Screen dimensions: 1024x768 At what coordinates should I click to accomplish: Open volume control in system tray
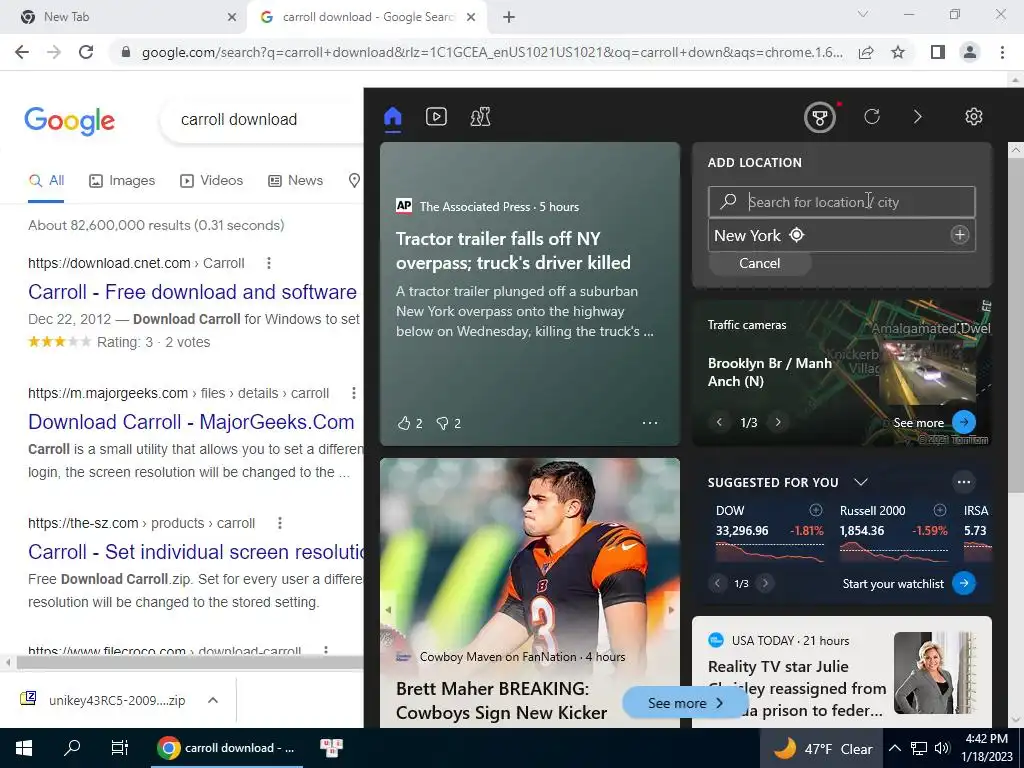[x=942, y=748]
